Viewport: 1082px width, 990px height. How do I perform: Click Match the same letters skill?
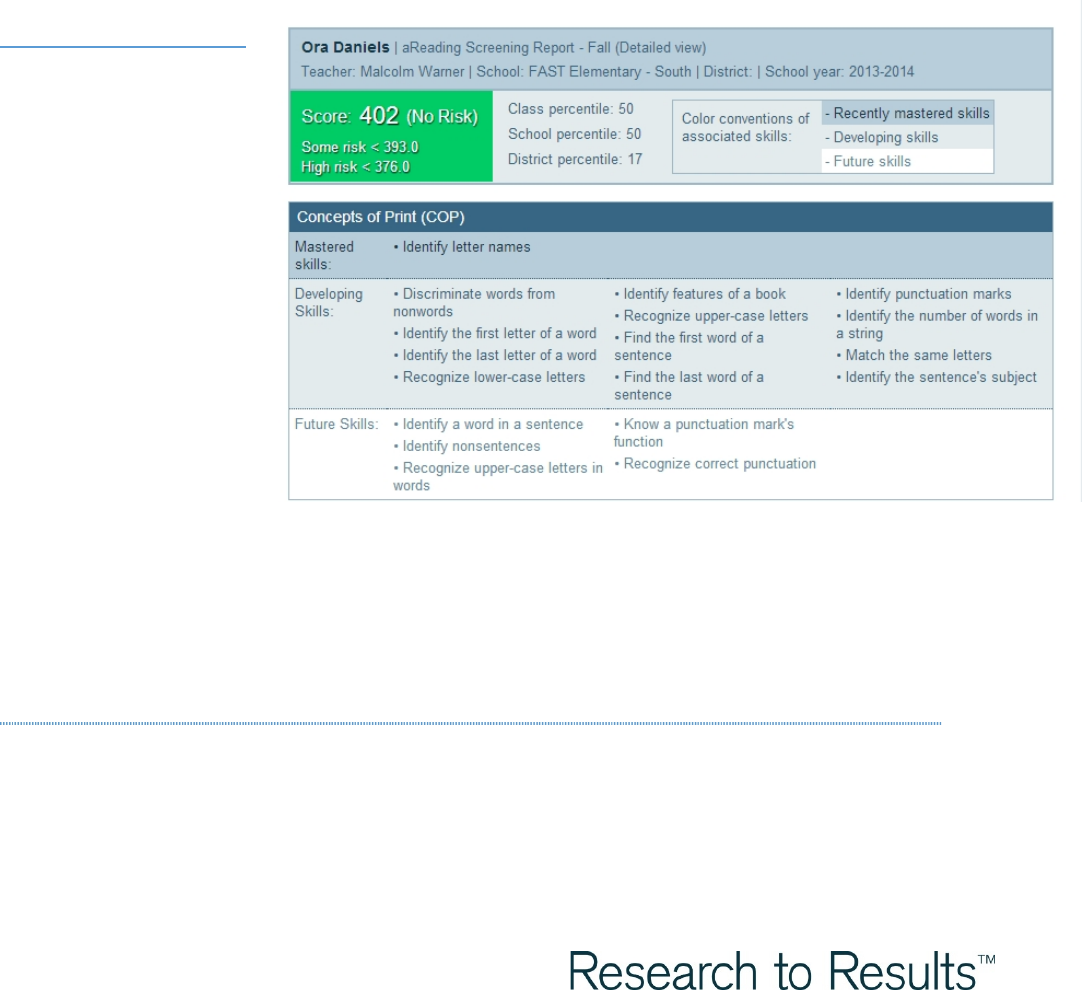914,355
